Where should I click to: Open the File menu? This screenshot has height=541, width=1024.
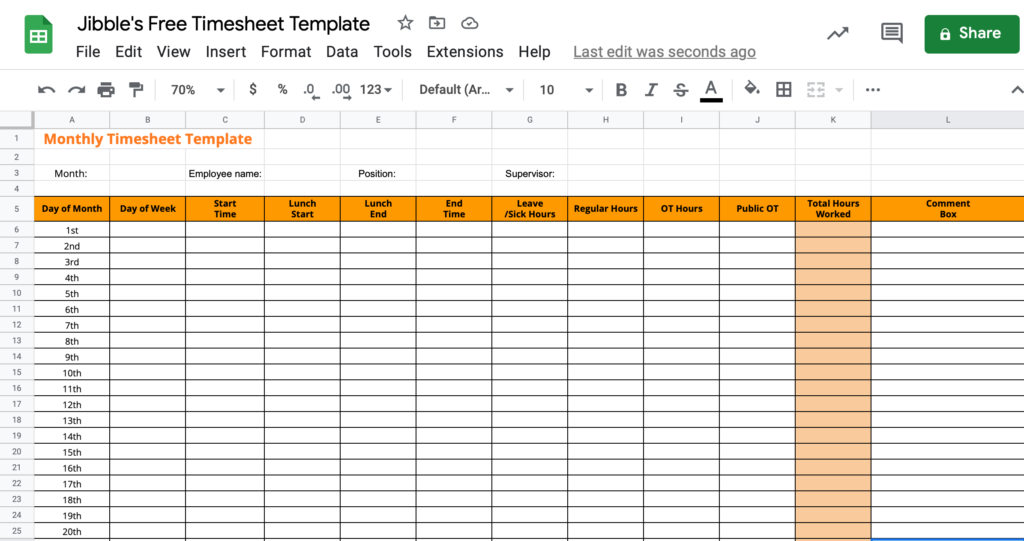pyautogui.click(x=88, y=52)
